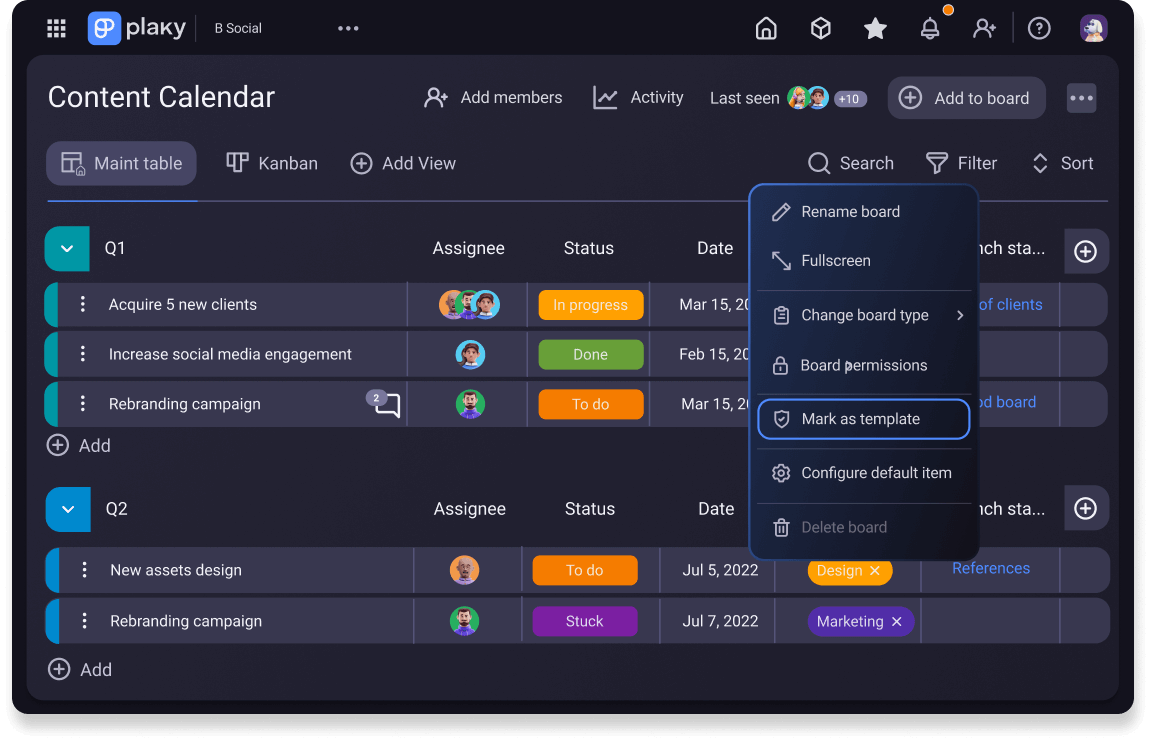
Task: Open the cube icon in top bar
Action: [821, 29]
